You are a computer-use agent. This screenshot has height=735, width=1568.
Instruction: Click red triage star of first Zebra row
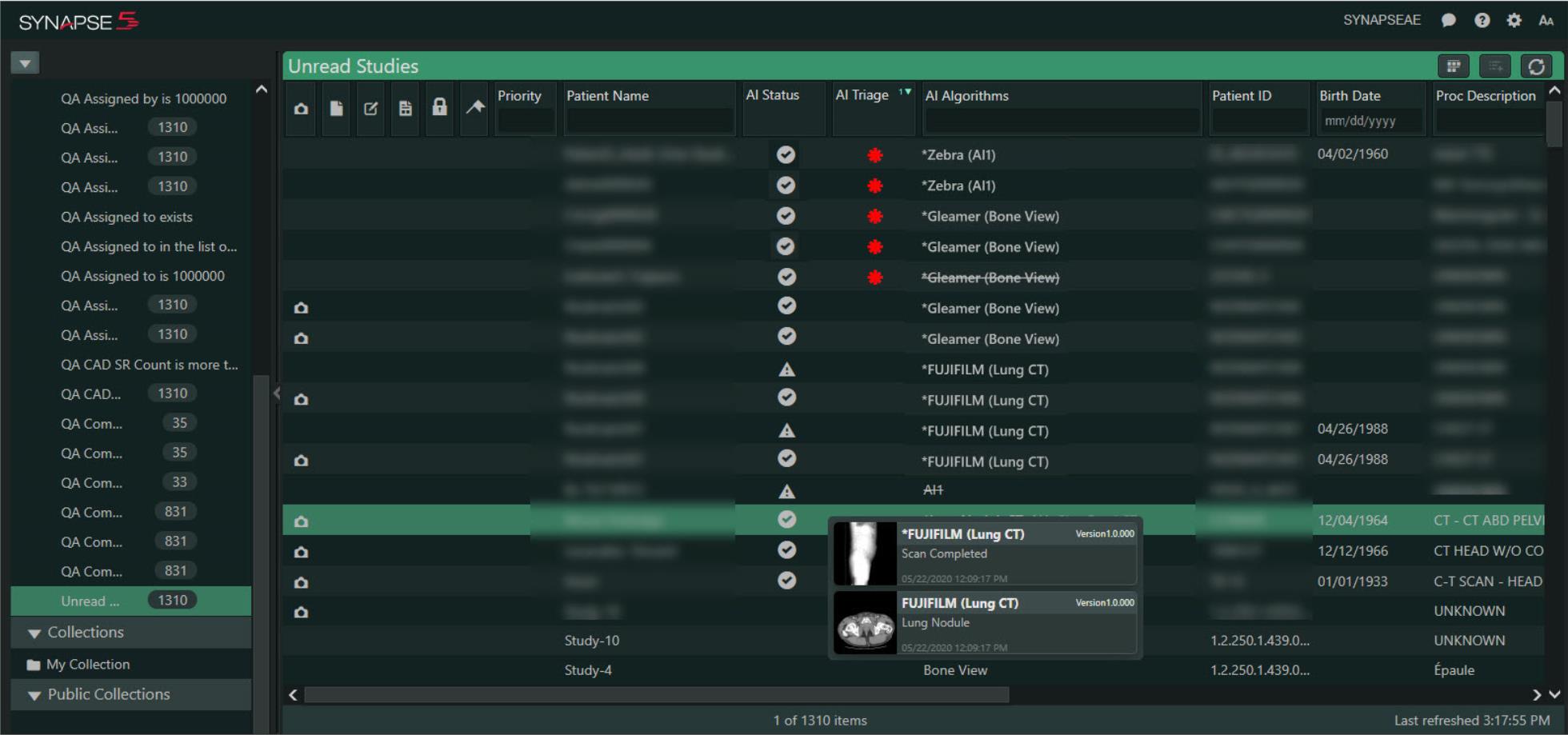[875, 155]
